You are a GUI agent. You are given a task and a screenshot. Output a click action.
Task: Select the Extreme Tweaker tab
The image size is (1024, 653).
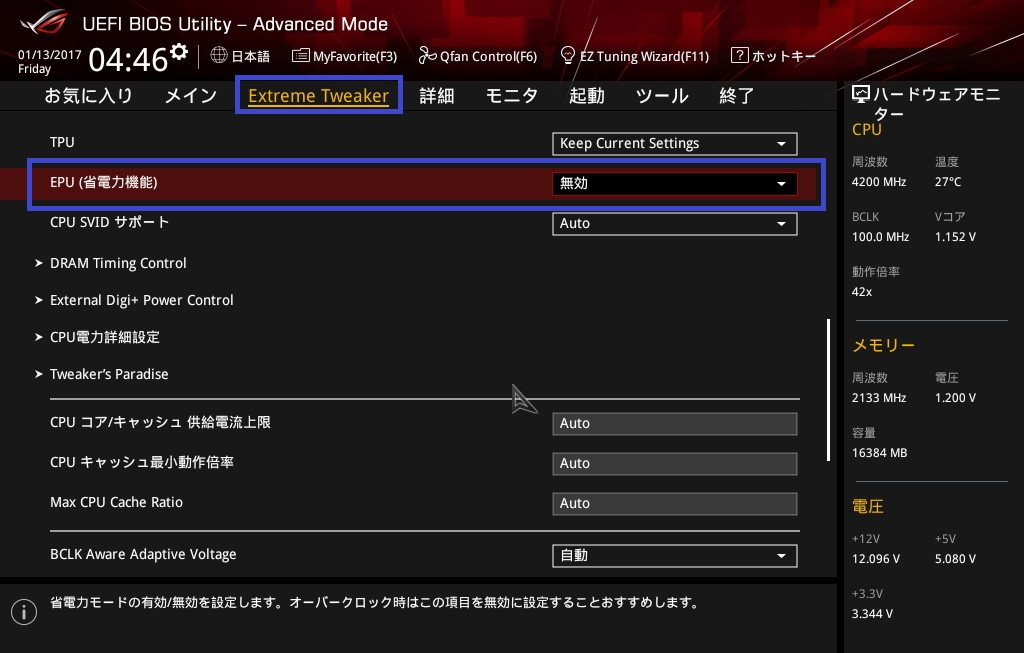click(x=319, y=95)
